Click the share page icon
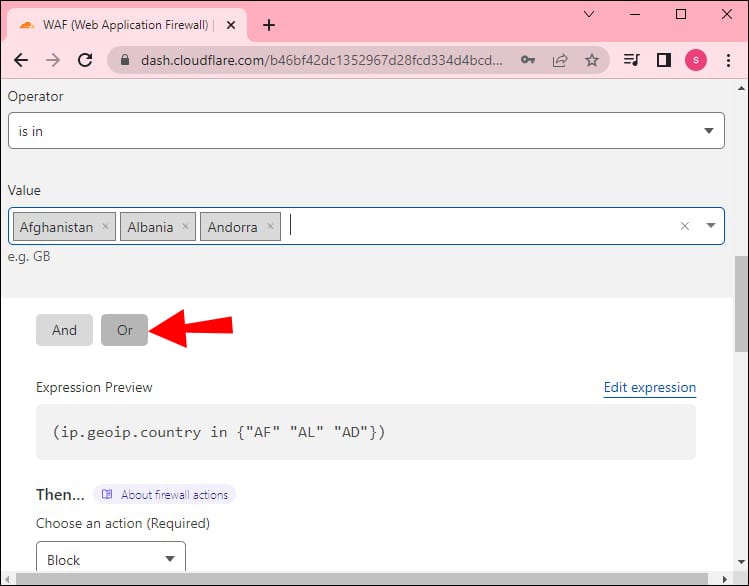 pyautogui.click(x=559, y=60)
